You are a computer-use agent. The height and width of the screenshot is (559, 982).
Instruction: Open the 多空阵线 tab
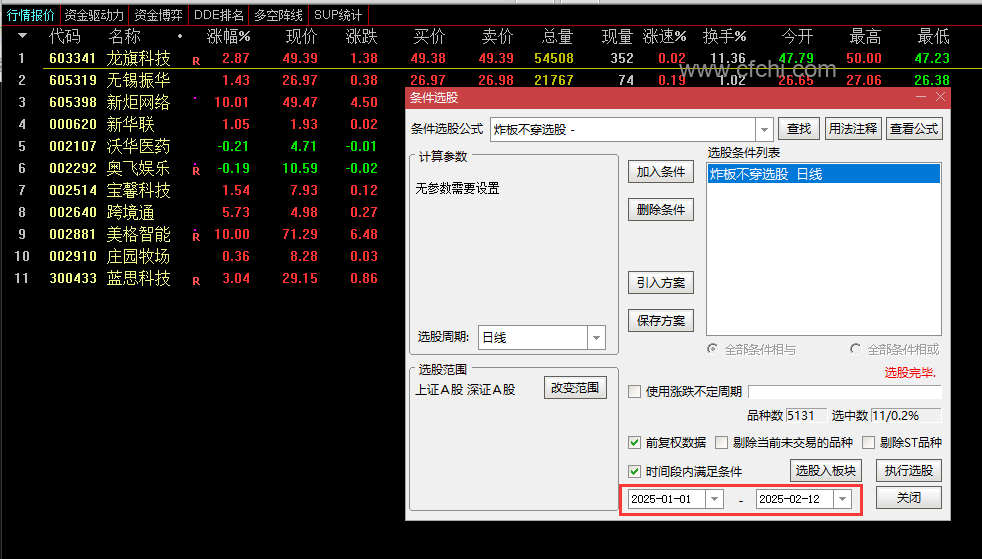tap(279, 14)
